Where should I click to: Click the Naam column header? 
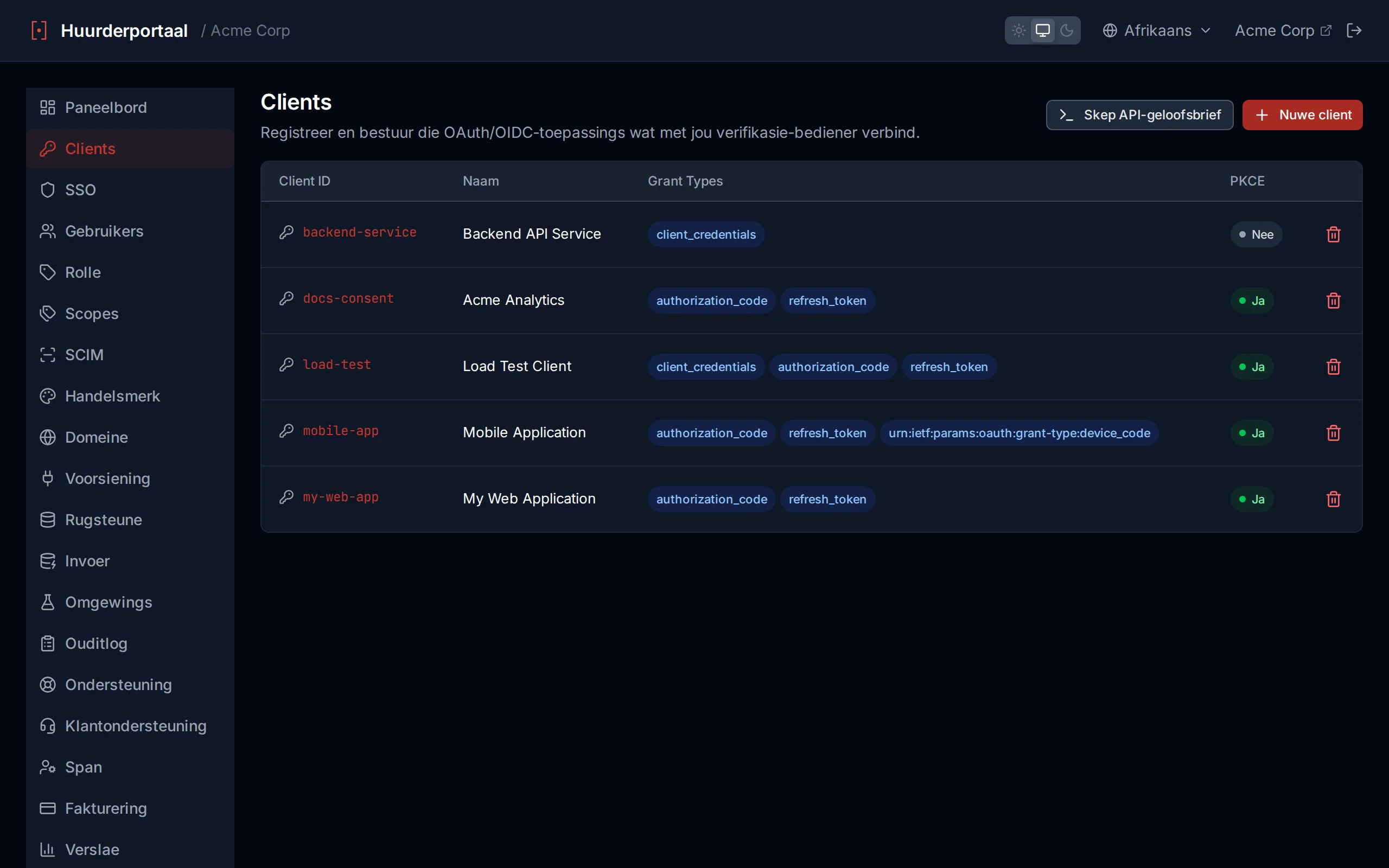click(480, 181)
